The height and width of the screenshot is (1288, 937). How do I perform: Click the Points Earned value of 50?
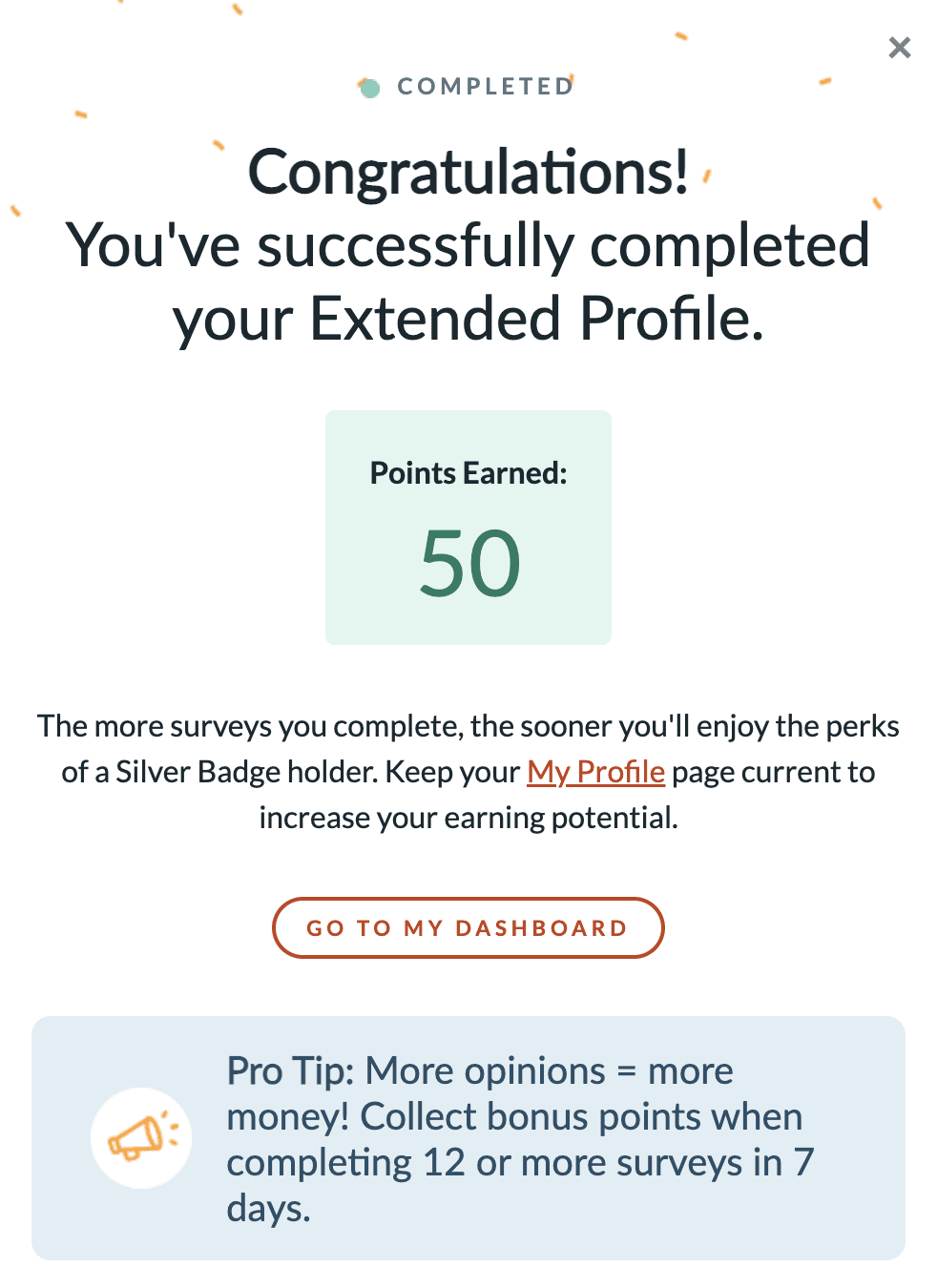(x=468, y=563)
